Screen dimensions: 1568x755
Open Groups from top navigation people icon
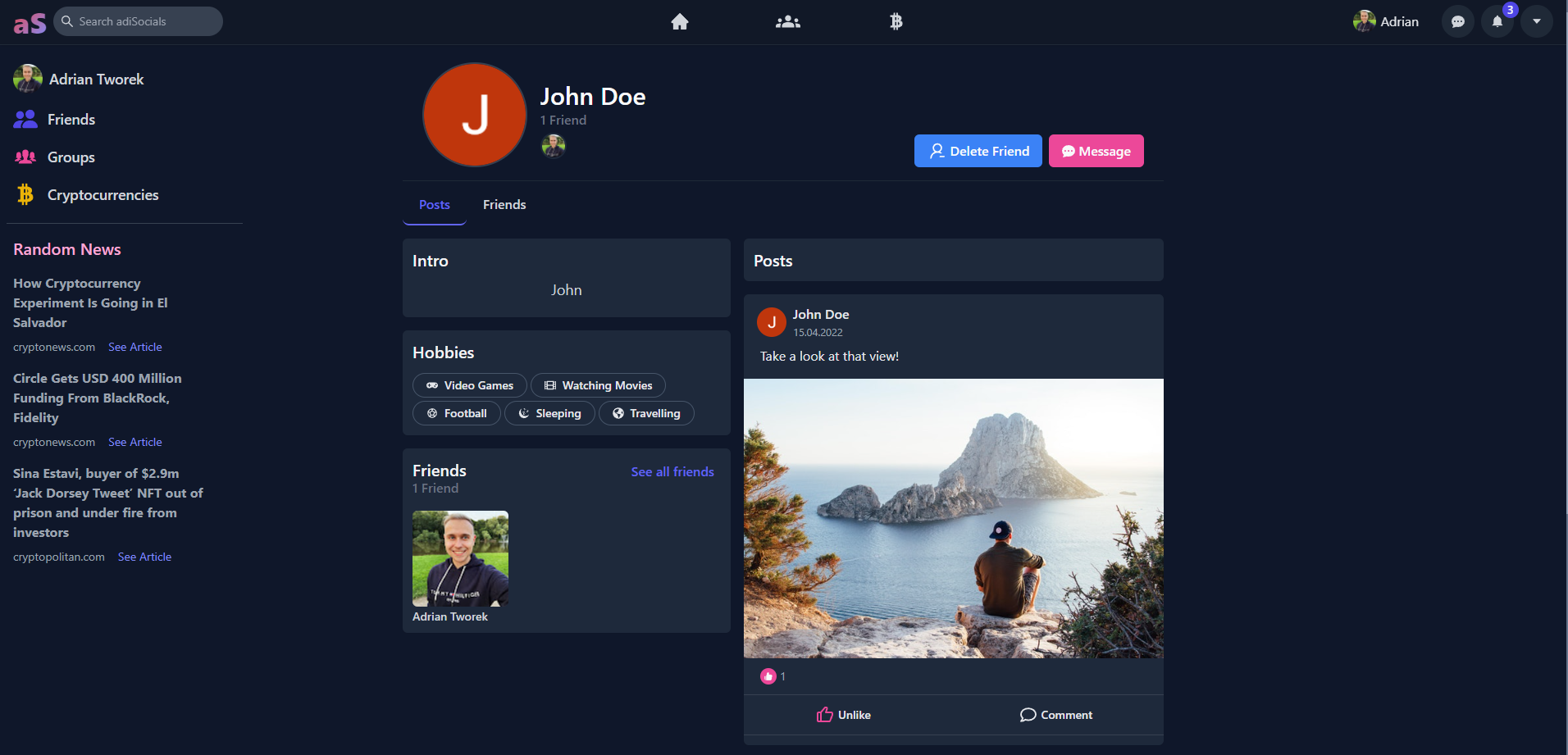click(x=788, y=22)
